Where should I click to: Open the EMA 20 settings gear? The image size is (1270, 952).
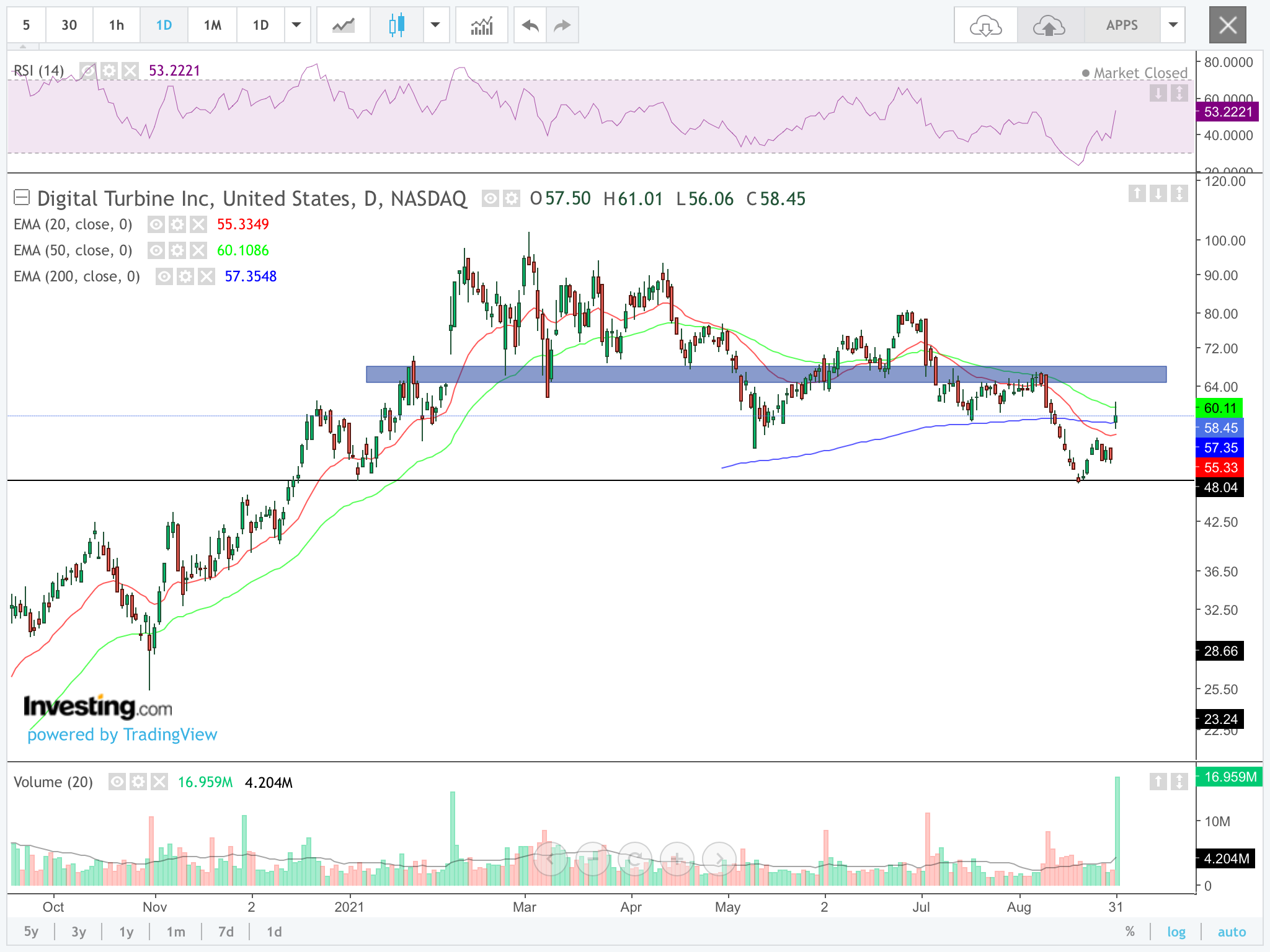click(177, 224)
